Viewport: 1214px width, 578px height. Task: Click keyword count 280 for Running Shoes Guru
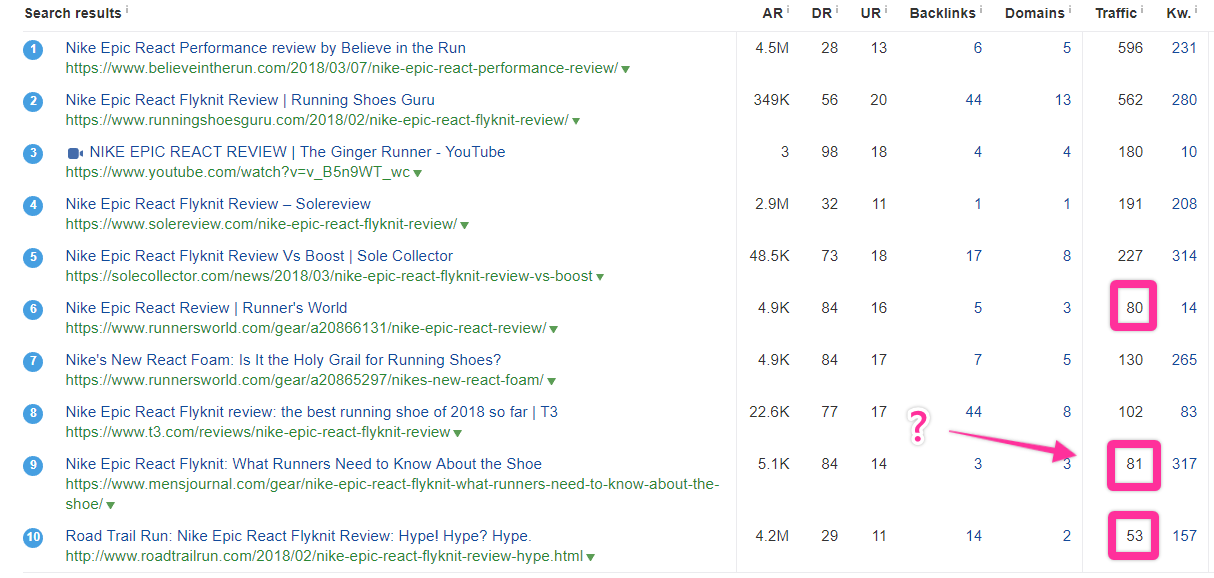(x=1184, y=100)
